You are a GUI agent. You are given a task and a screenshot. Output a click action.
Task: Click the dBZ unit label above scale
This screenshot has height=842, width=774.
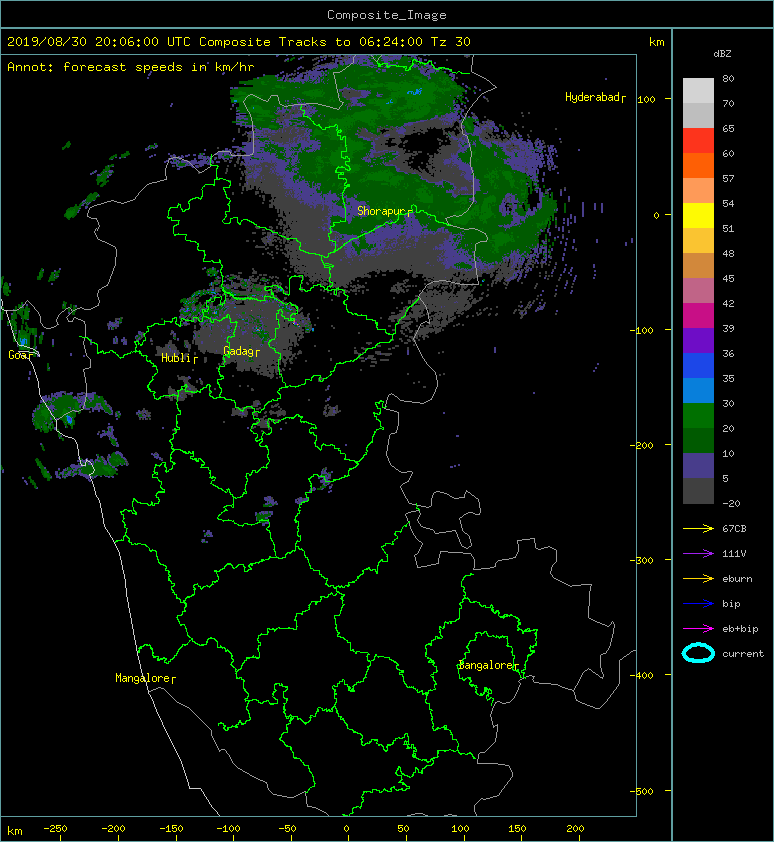(x=722, y=54)
